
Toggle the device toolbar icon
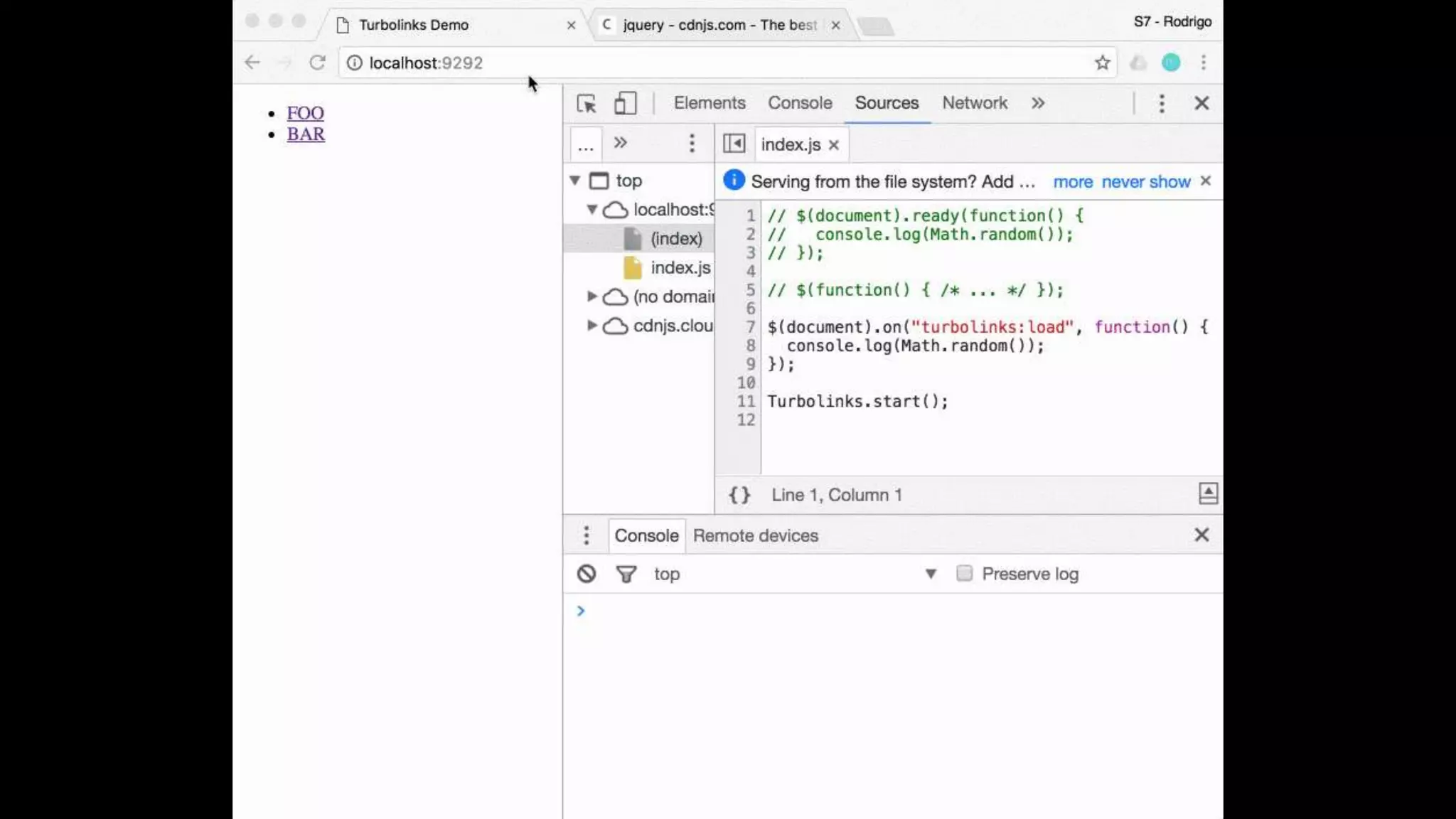point(625,104)
